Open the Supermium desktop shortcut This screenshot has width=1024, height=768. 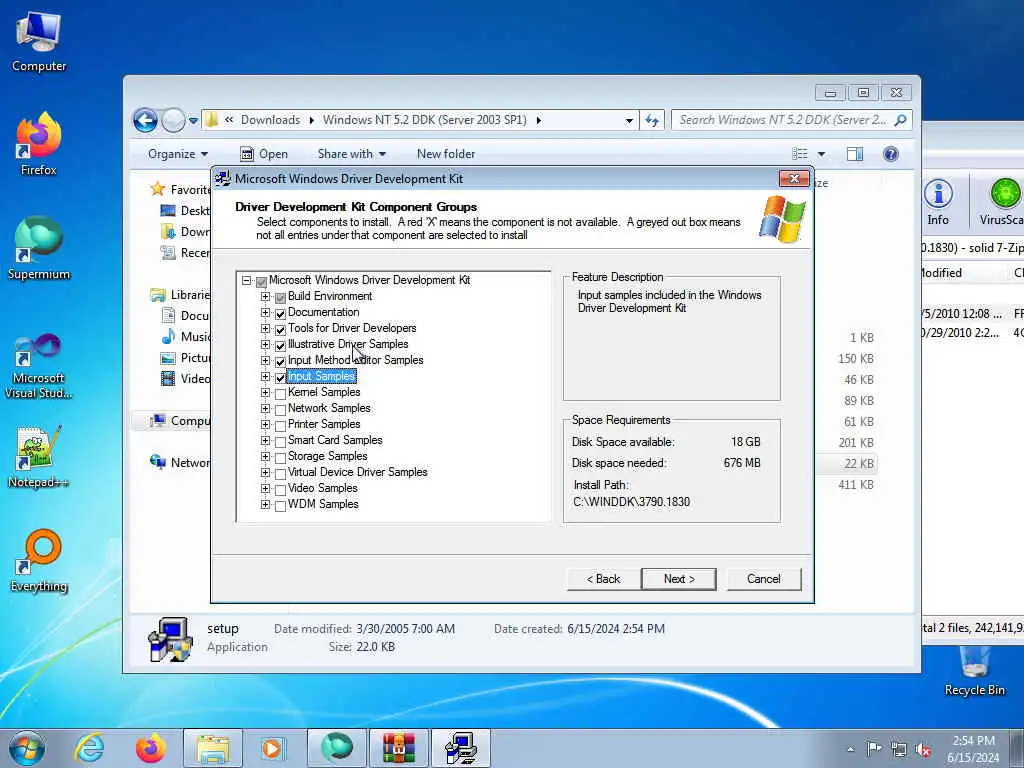tap(39, 248)
